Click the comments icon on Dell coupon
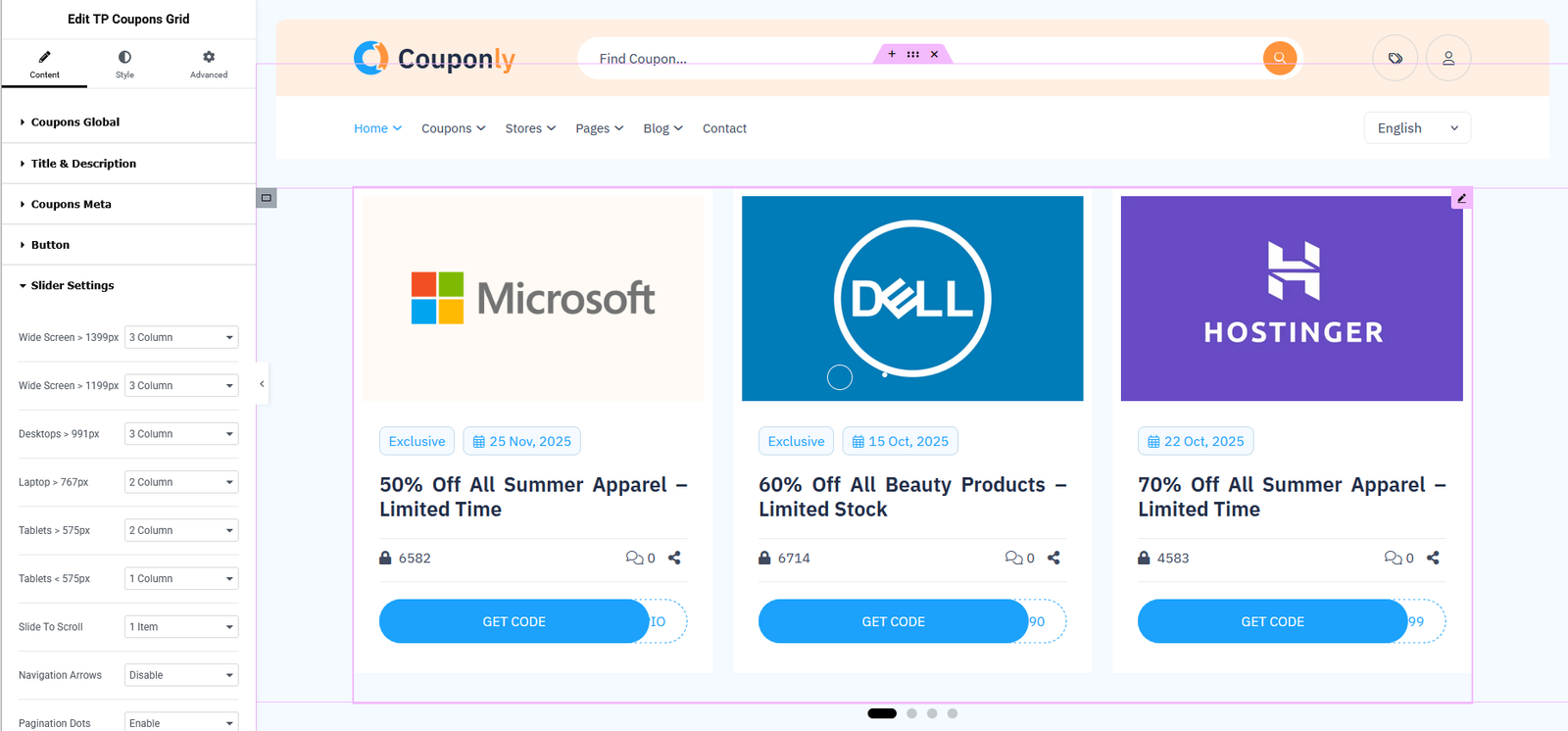 point(1013,558)
